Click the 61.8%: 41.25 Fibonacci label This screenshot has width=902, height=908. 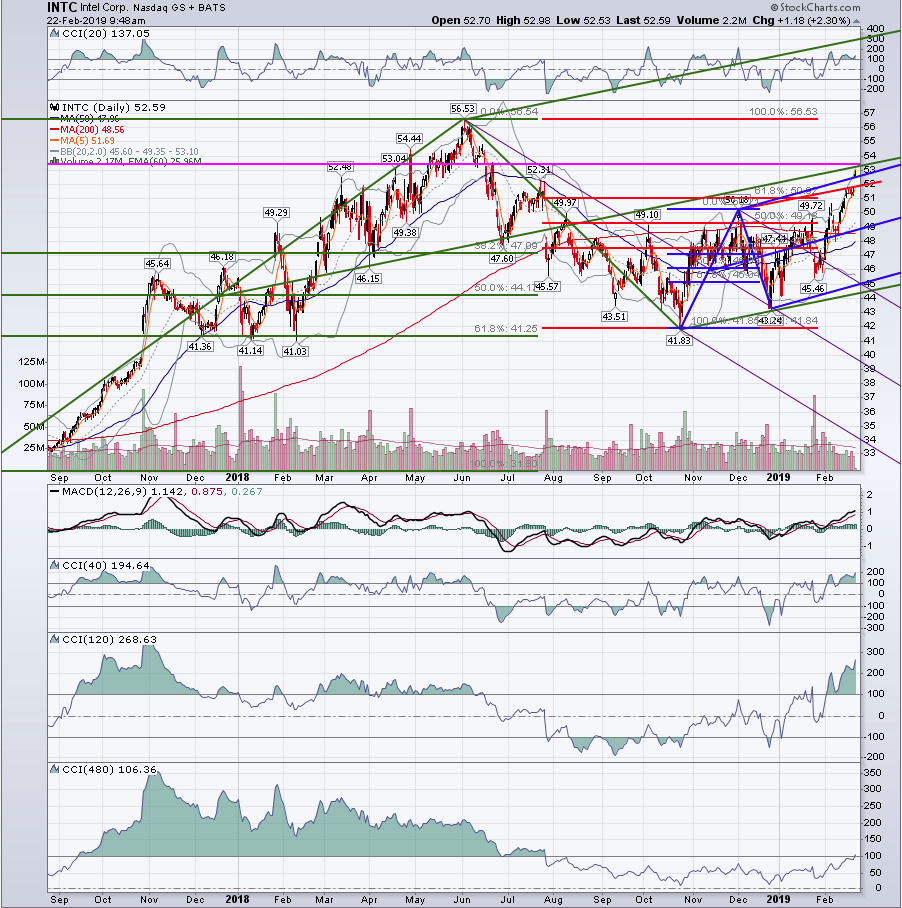(506, 328)
